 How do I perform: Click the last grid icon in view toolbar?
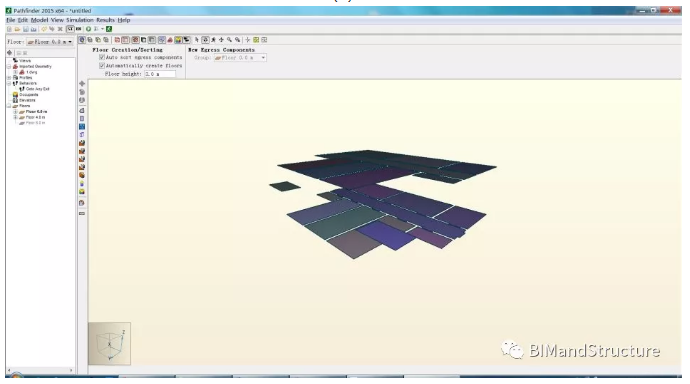click(264, 40)
